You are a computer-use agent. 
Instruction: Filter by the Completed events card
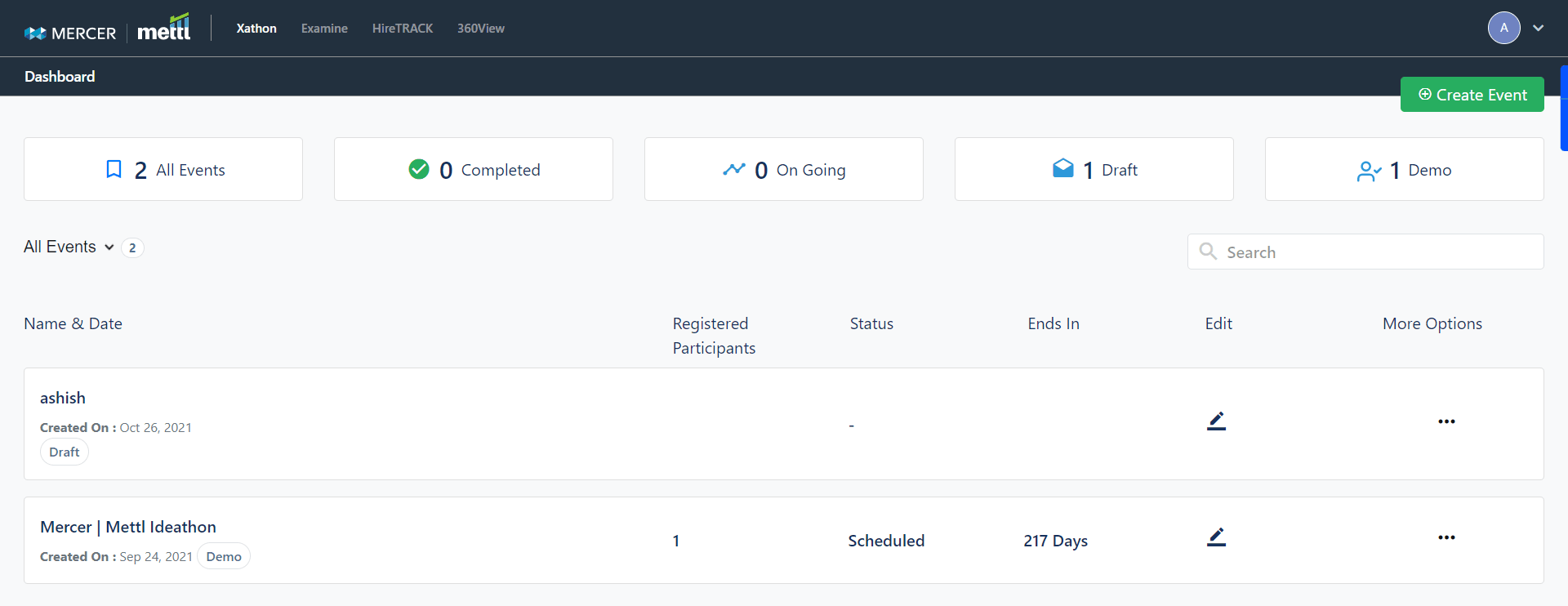pos(474,169)
